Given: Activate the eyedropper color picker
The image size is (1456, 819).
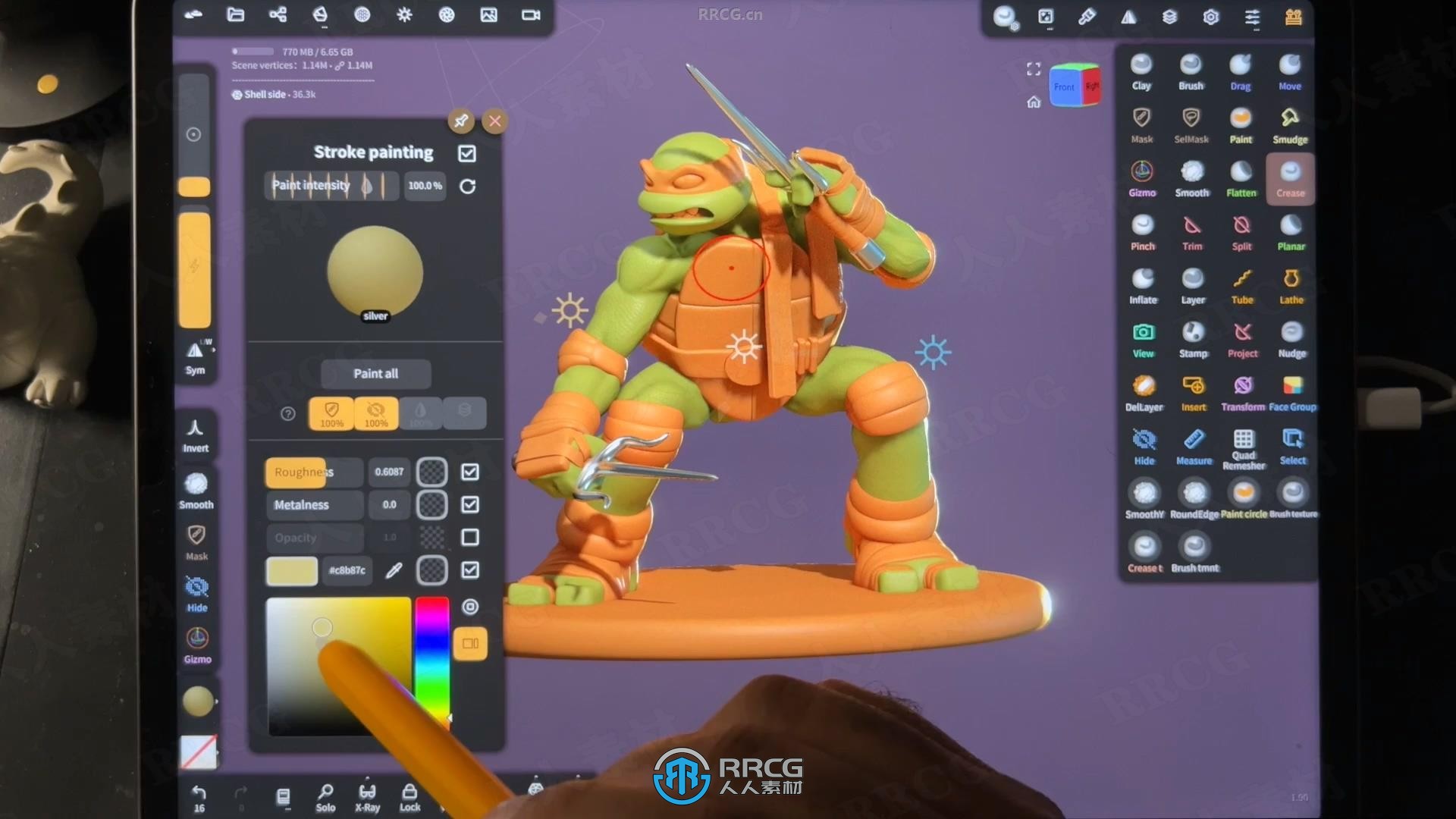Looking at the screenshot, I should tap(394, 570).
